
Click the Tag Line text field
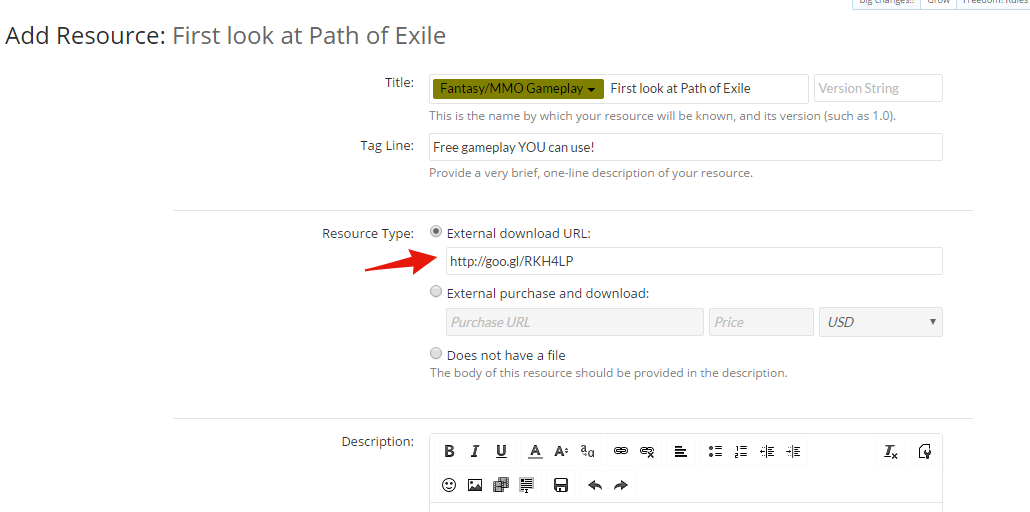click(685, 147)
